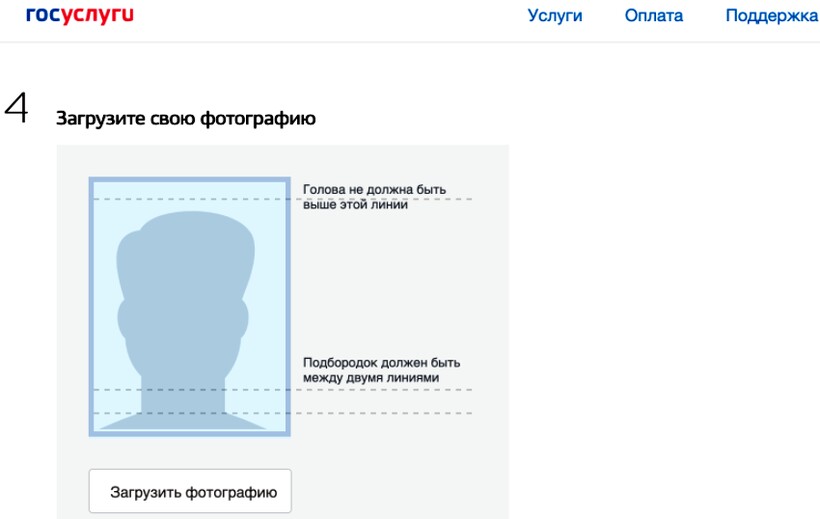Click the silhouette's neck area
This screenshot has height=519, width=820.
pos(184,395)
